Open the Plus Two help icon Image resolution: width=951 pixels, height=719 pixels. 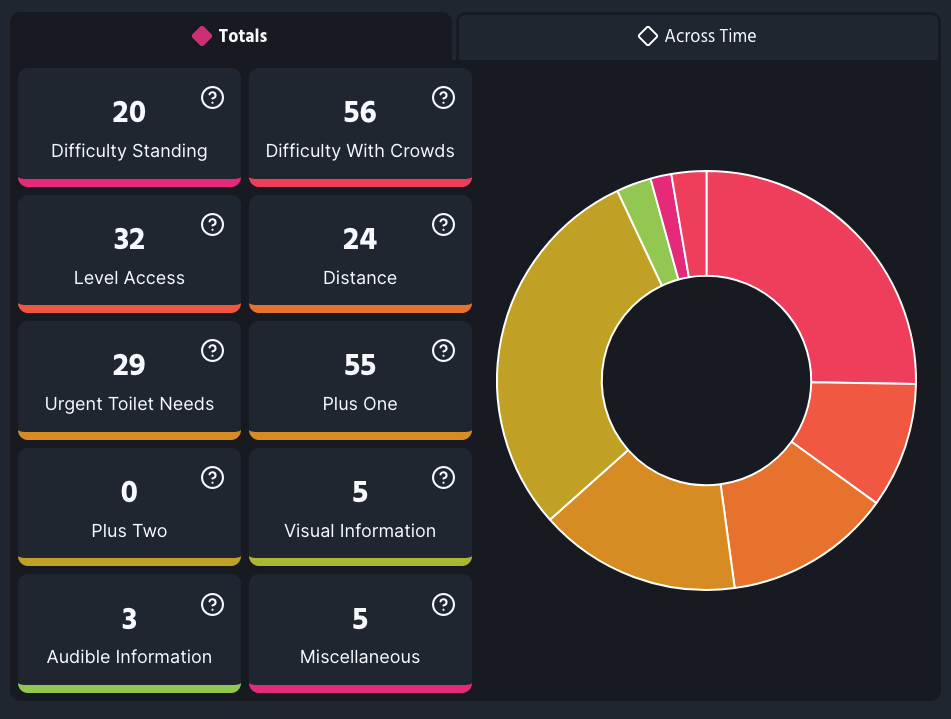click(212, 478)
